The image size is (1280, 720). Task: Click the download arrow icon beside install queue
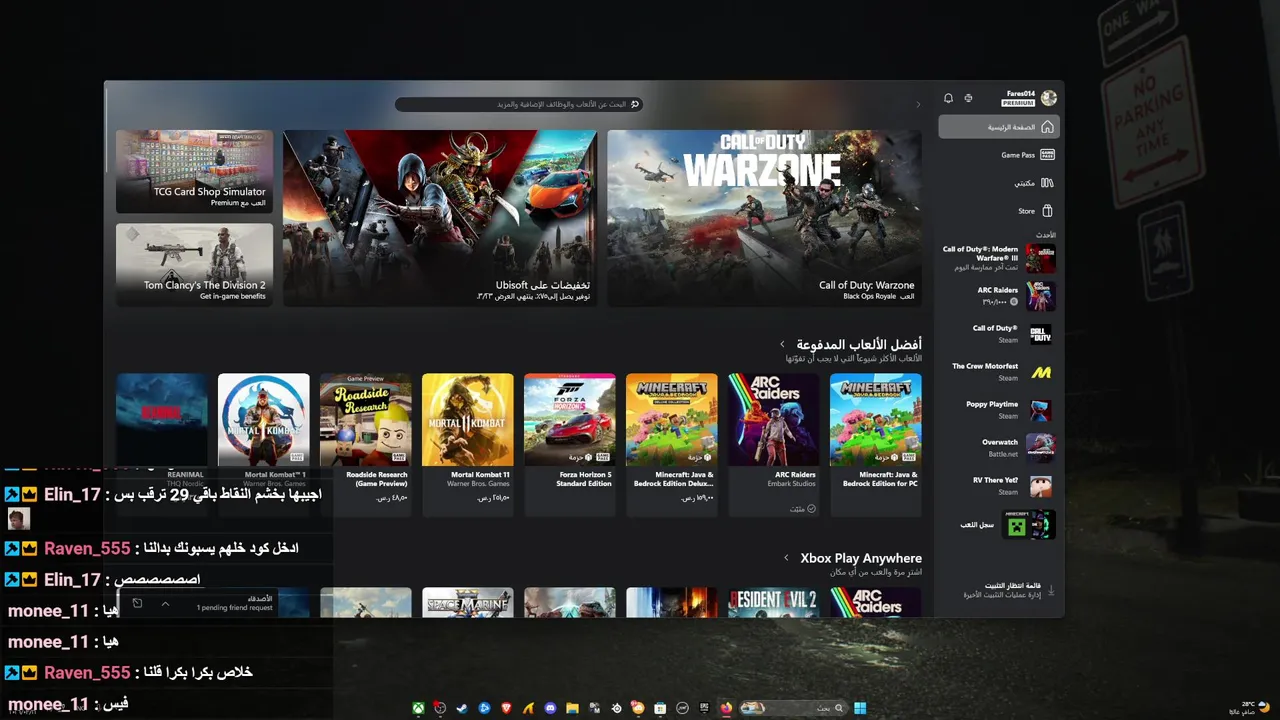1050,590
